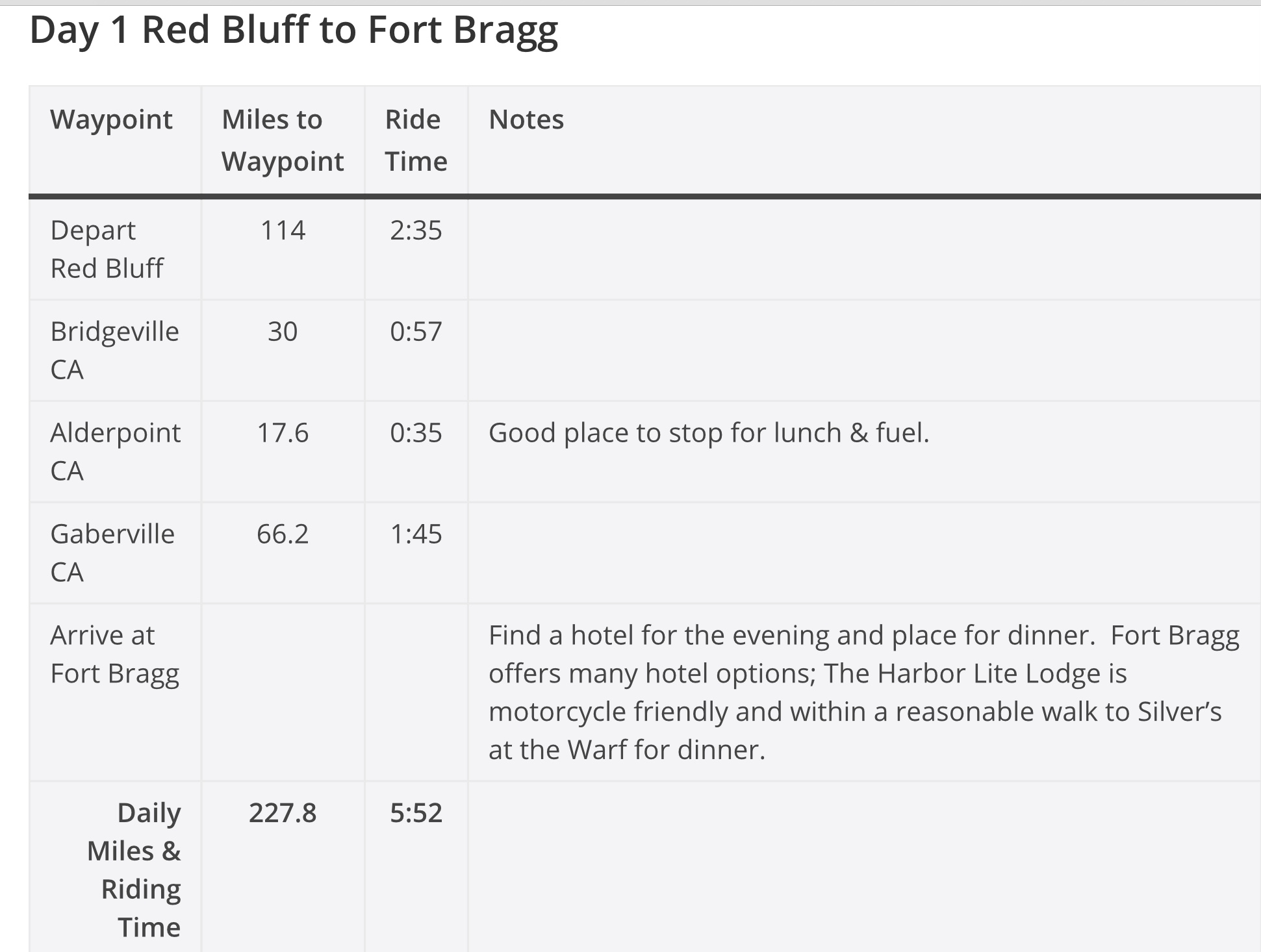Click the 227.8 daily miles total
The width and height of the screenshot is (1261, 952).
pos(283,813)
